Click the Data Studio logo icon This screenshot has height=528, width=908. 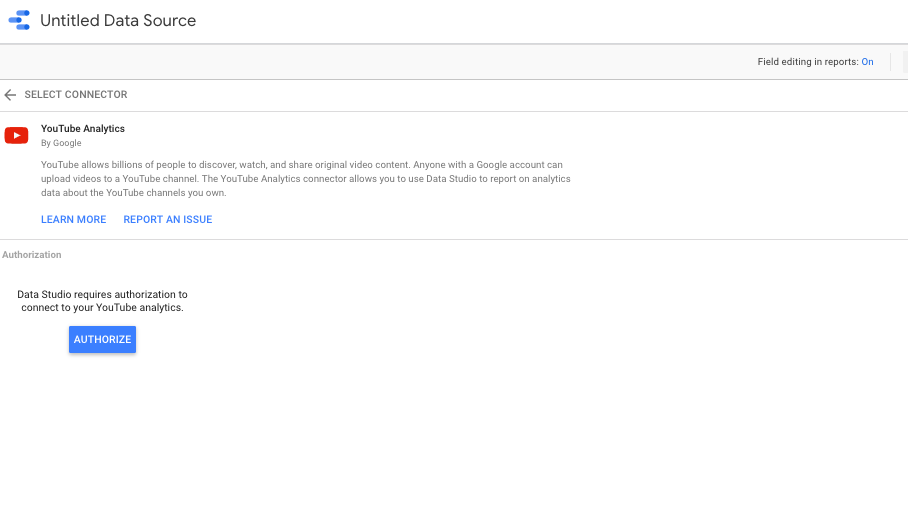[x=19, y=20]
